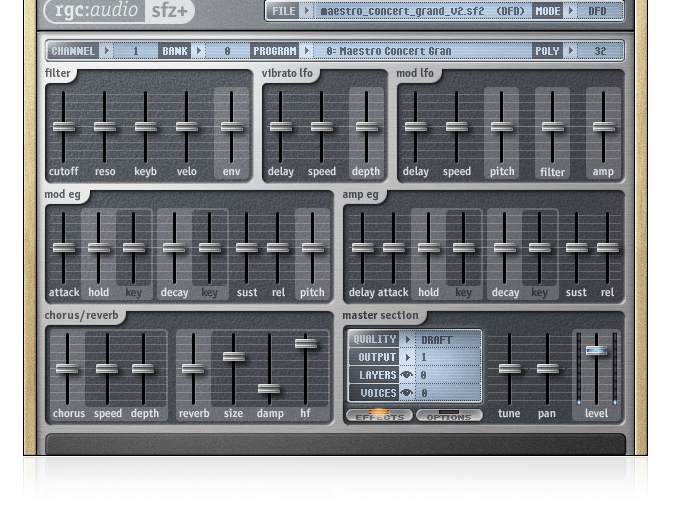This screenshot has width=674, height=508.
Task: Click the reverb damp slider handle
Action: click(x=269, y=389)
